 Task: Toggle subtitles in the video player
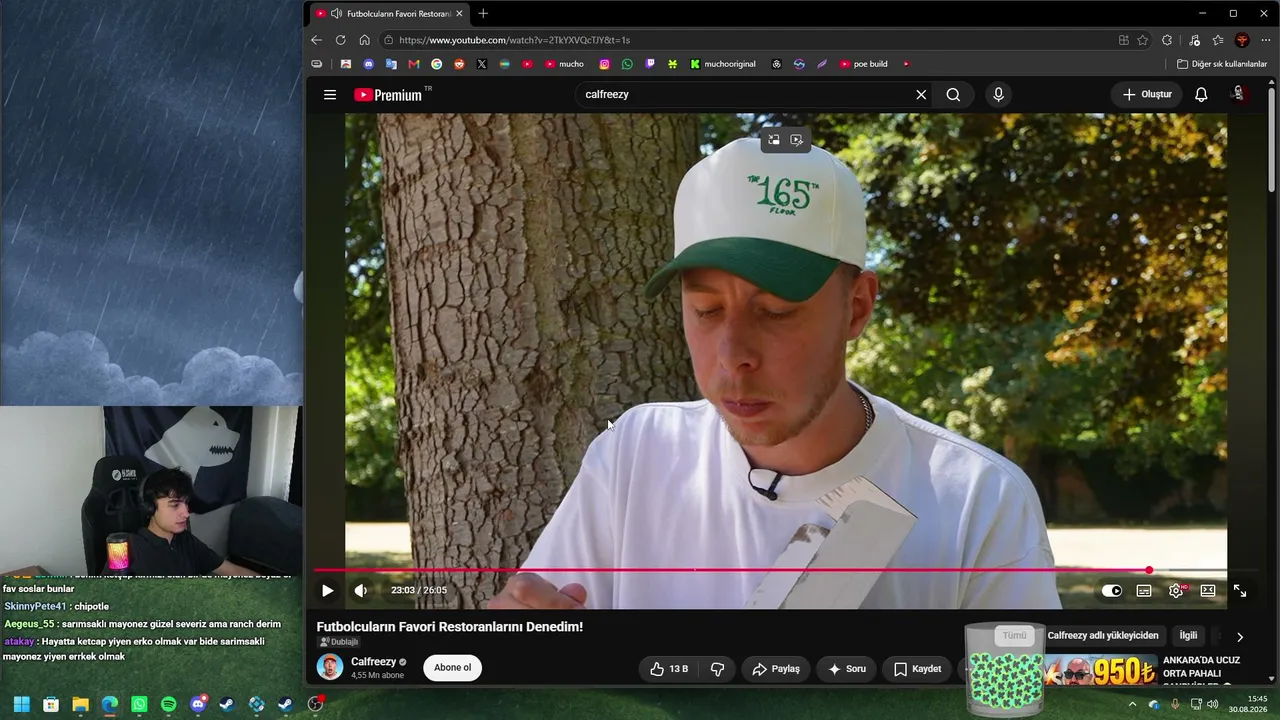[x=1144, y=591]
